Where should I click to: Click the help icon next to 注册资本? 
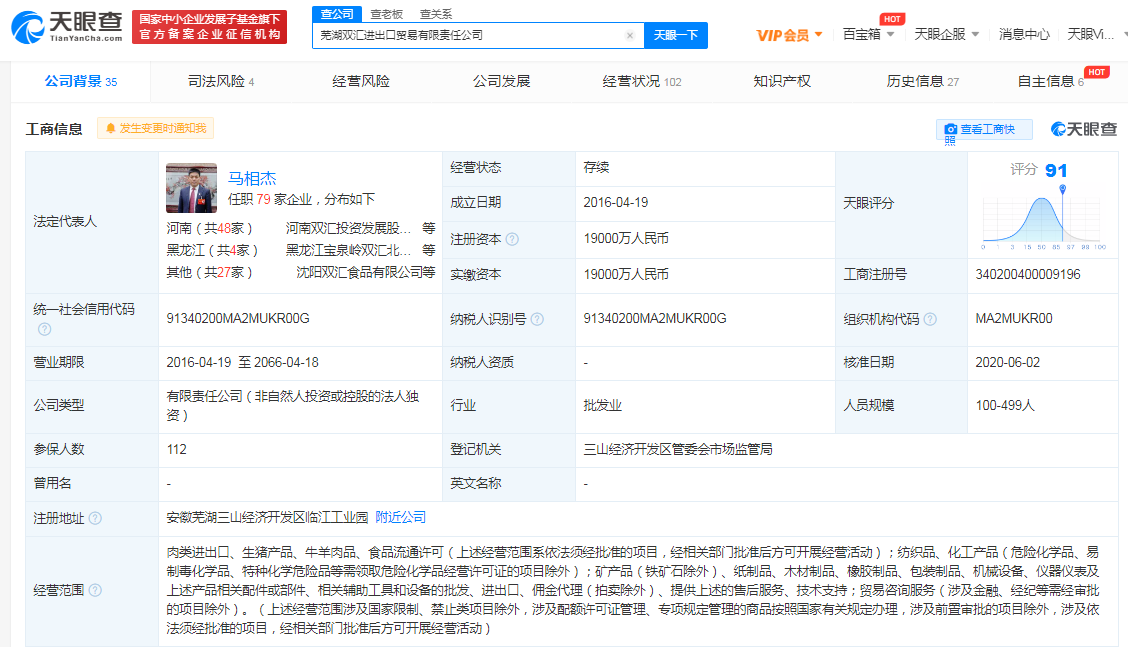coord(512,239)
